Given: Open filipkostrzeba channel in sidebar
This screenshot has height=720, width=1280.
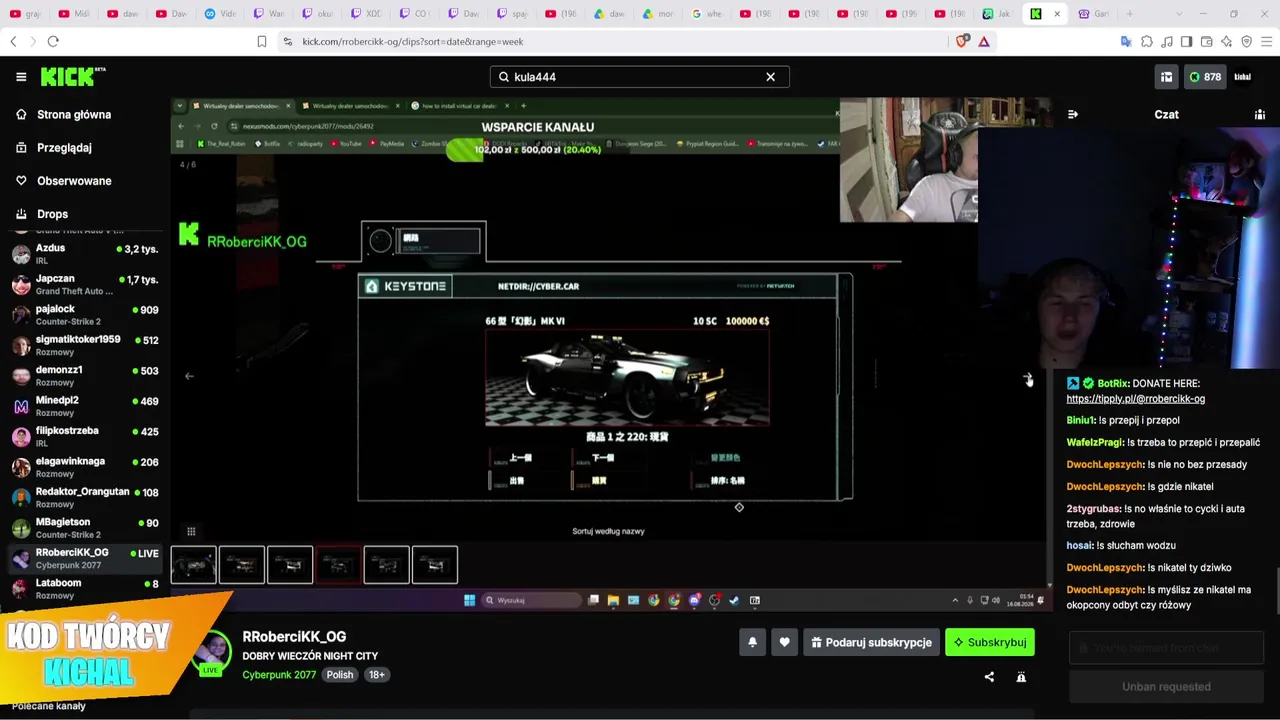Looking at the screenshot, I should 85,437.
